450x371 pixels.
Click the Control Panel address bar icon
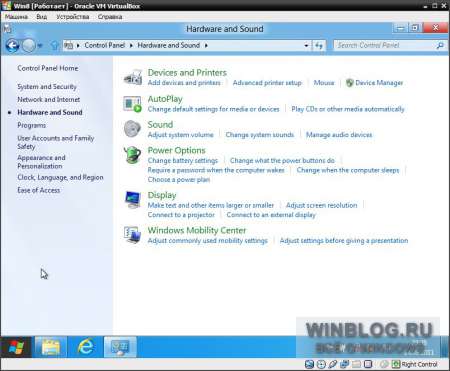68,45
